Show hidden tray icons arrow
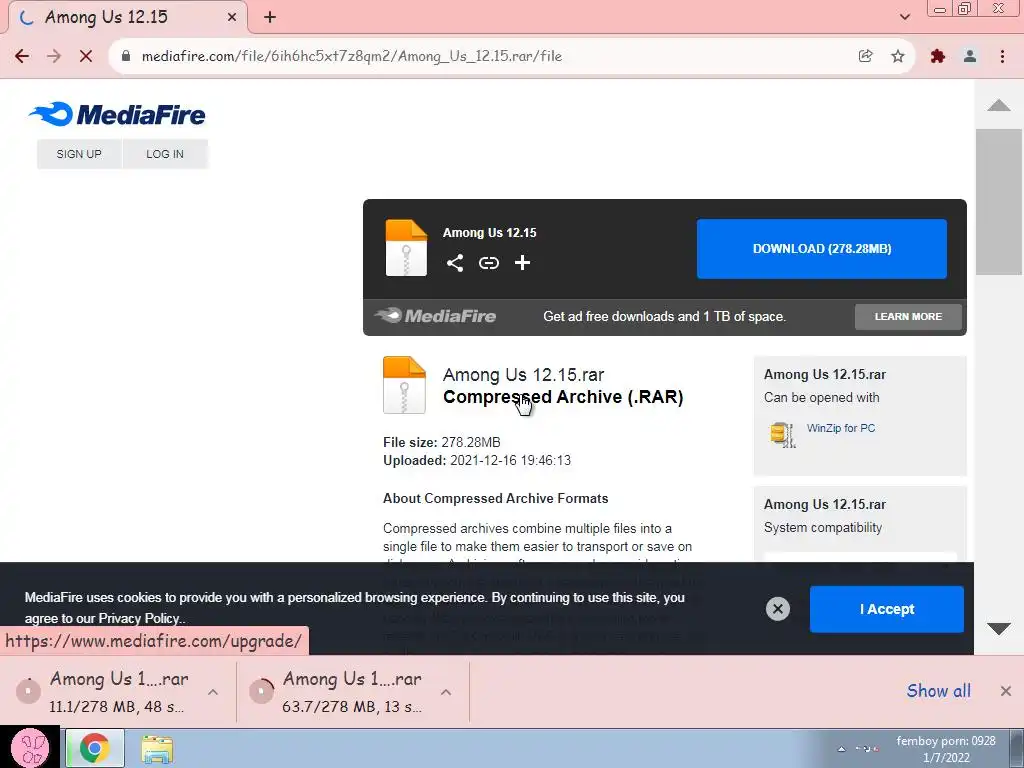The image size is (1024, 768). pyautogui.click(x=842, y=749)
